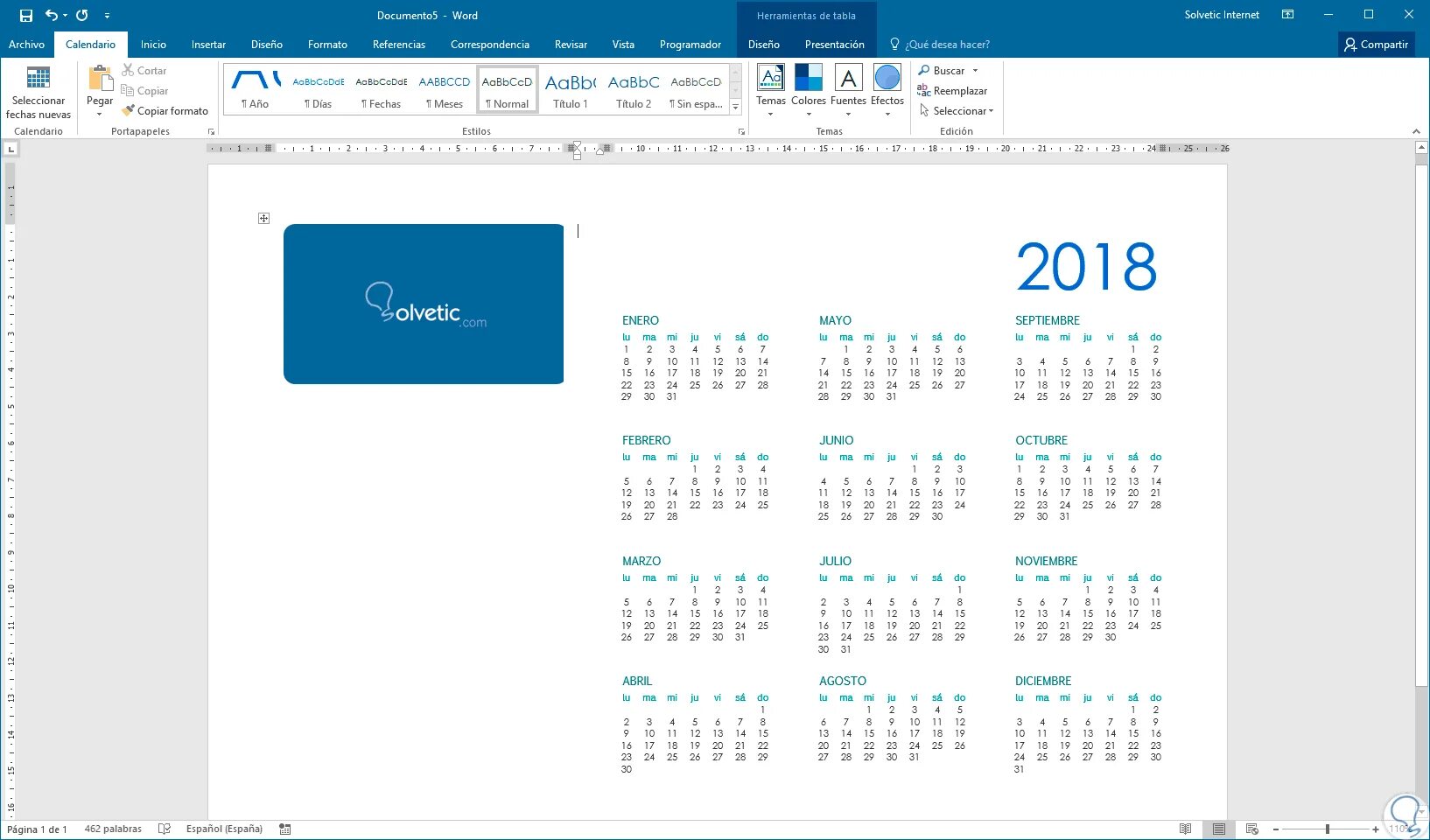Open the Archivo tab
Screen dimensions: 1430x840
click(x=26, y=44)
